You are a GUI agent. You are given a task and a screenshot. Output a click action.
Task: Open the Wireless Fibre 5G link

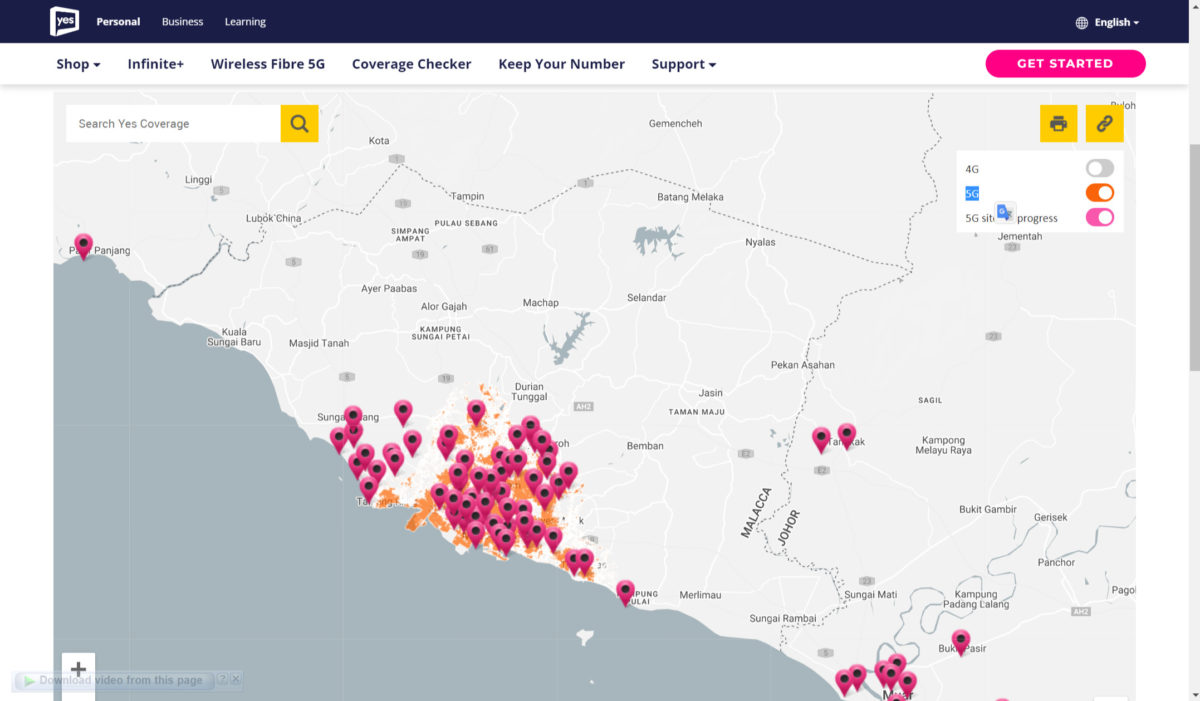[x=267, y=64]
